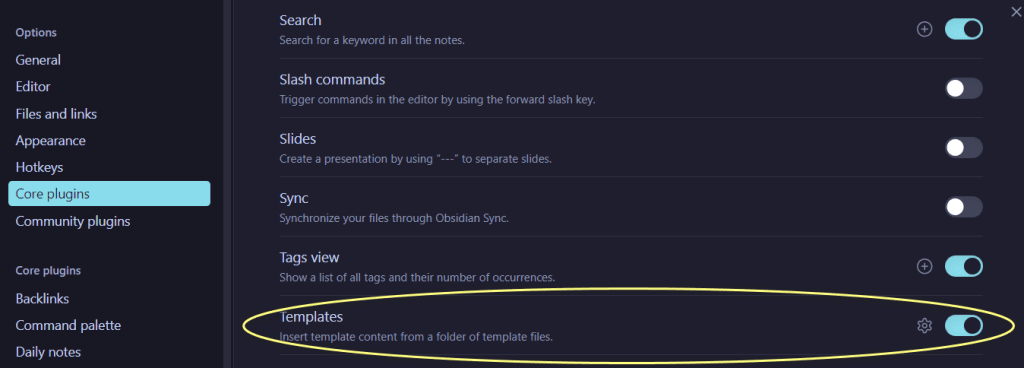The image size is (1024, 368).
Task: Disable the Templates plugin toggle
Action: pyautogui.click(x=963, y=326)
